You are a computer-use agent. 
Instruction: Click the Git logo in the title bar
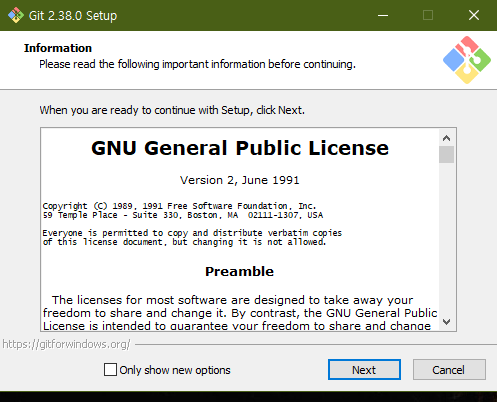tap(16, 15)
